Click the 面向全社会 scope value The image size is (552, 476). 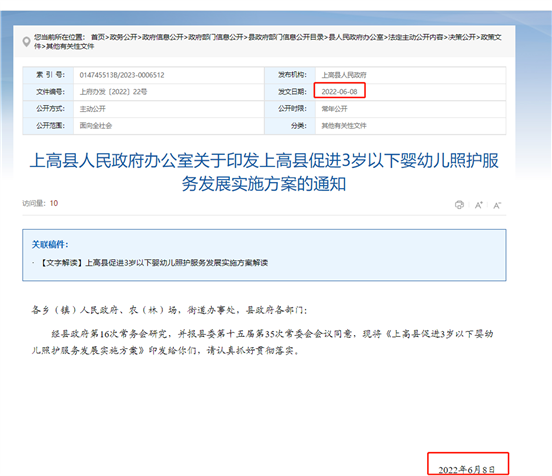click(x=96, y=126)
